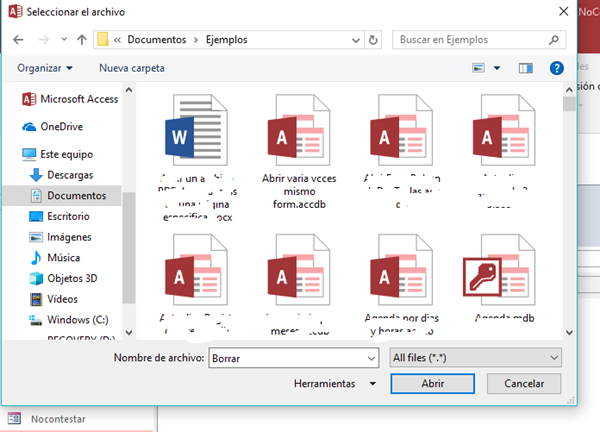Image resolution: width=600 pixels, height=432 pixels.
Task: Click the Nueva carpeta button
Action: tap(131, 68)
